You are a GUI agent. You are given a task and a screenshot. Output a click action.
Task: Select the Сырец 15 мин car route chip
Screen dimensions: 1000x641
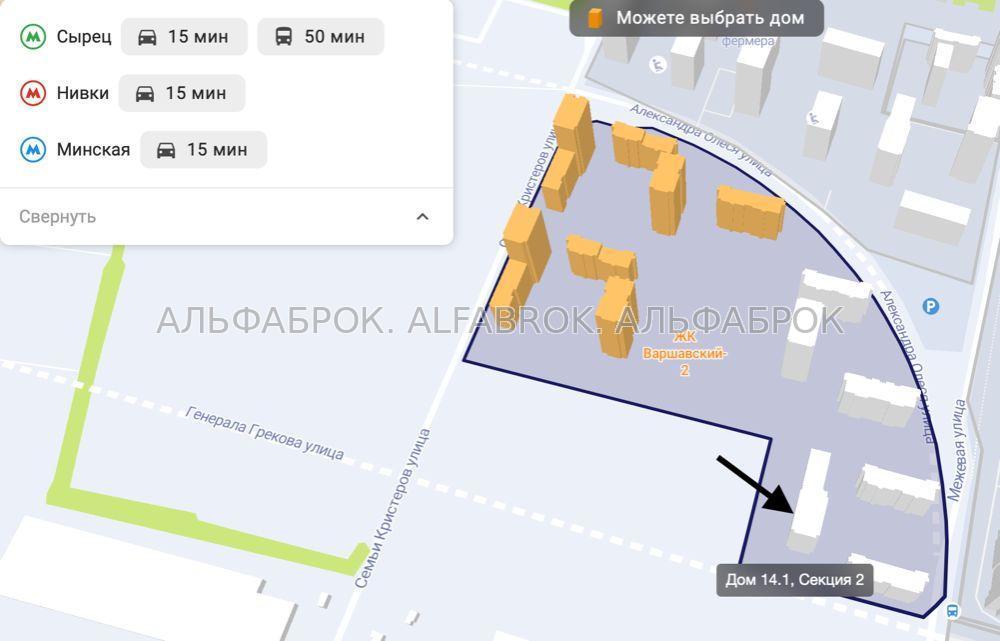[x=184, y=36]
